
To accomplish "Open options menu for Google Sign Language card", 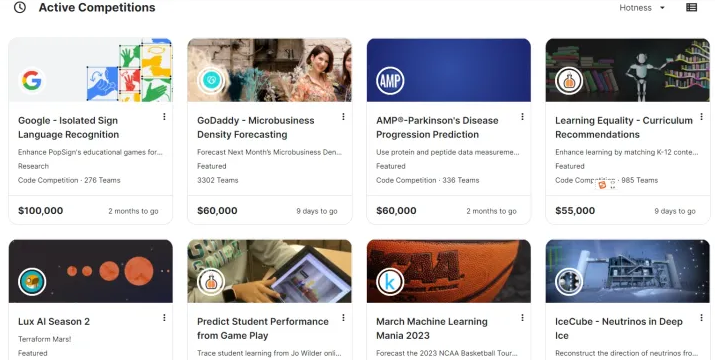I will click(x=164, y=117).
